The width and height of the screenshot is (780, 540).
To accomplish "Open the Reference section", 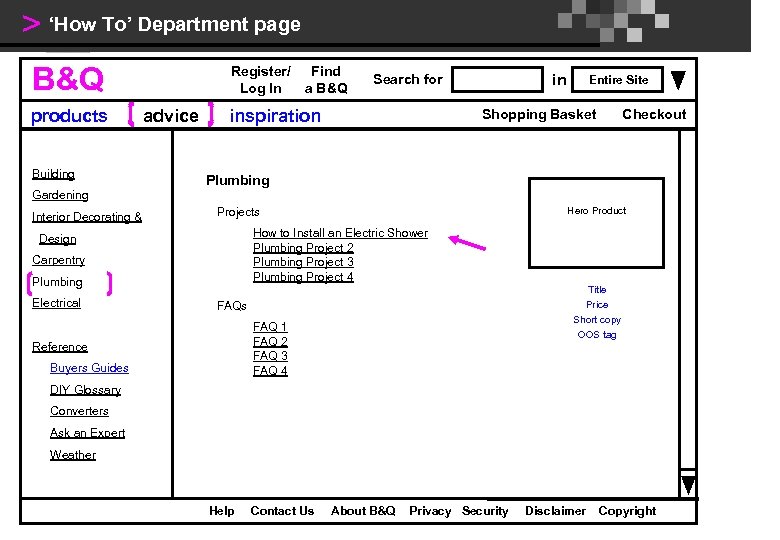I will click(60, 347).
